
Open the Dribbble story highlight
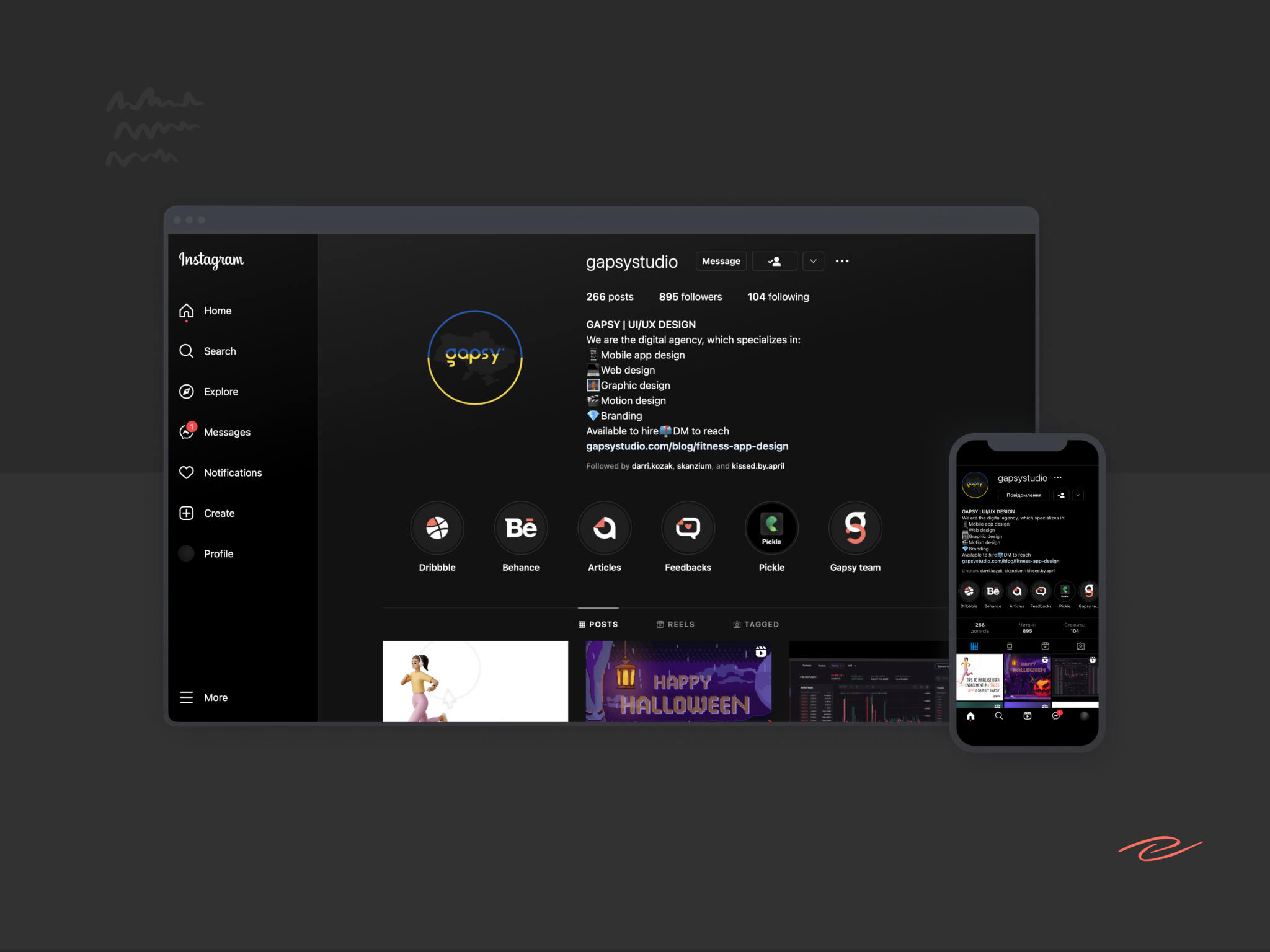coord(437,528)
